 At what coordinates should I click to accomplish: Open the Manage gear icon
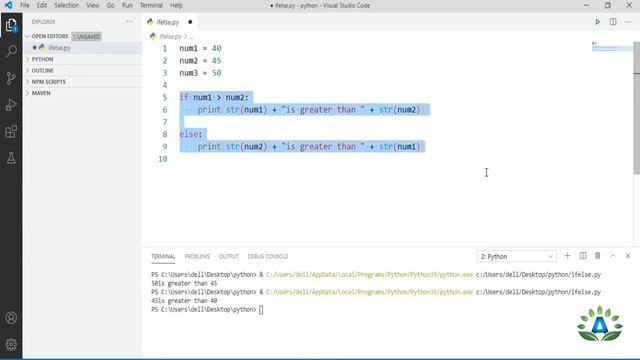[x=11, y=344]
